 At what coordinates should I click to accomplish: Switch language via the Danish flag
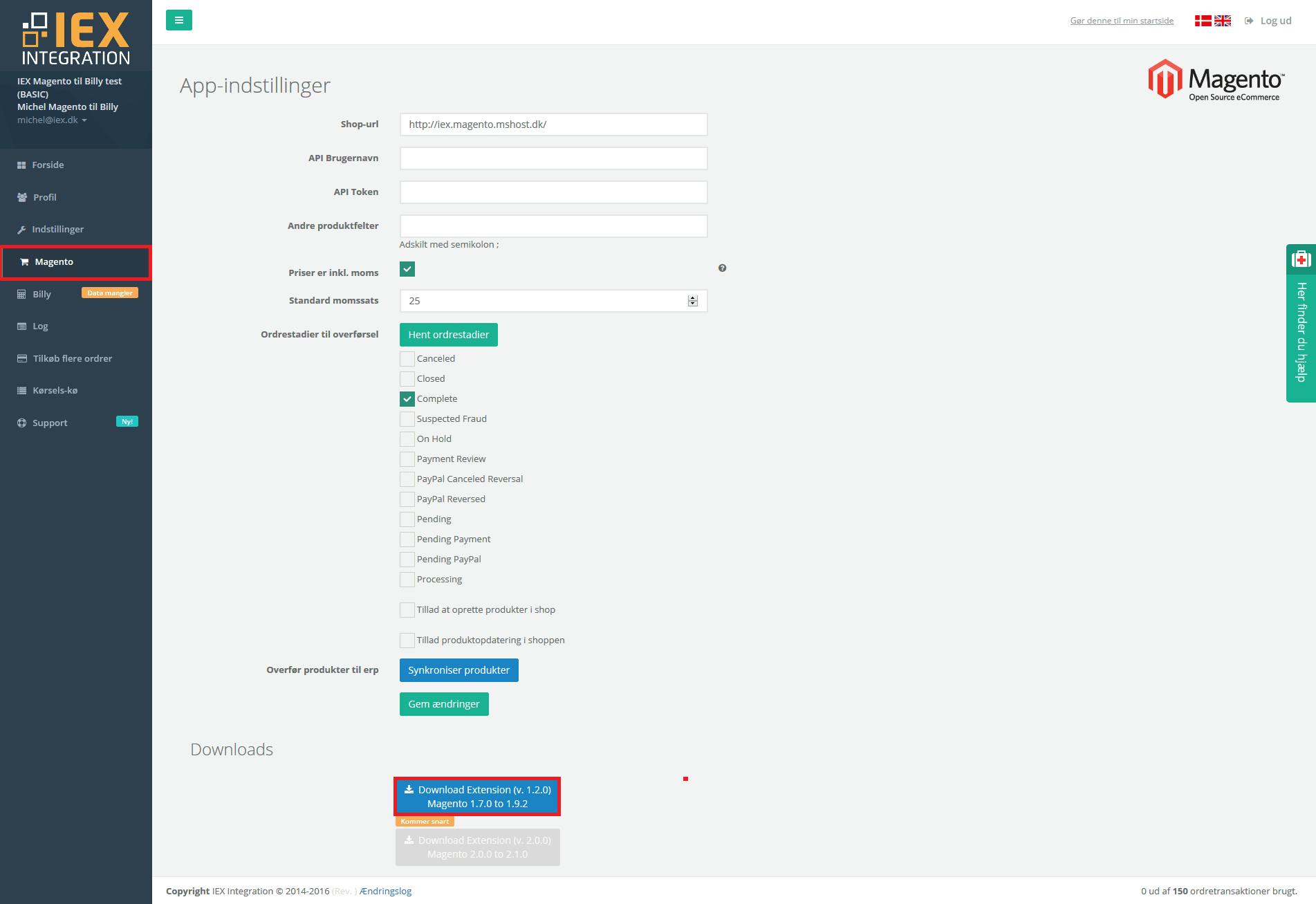[x=1203, y=21]
